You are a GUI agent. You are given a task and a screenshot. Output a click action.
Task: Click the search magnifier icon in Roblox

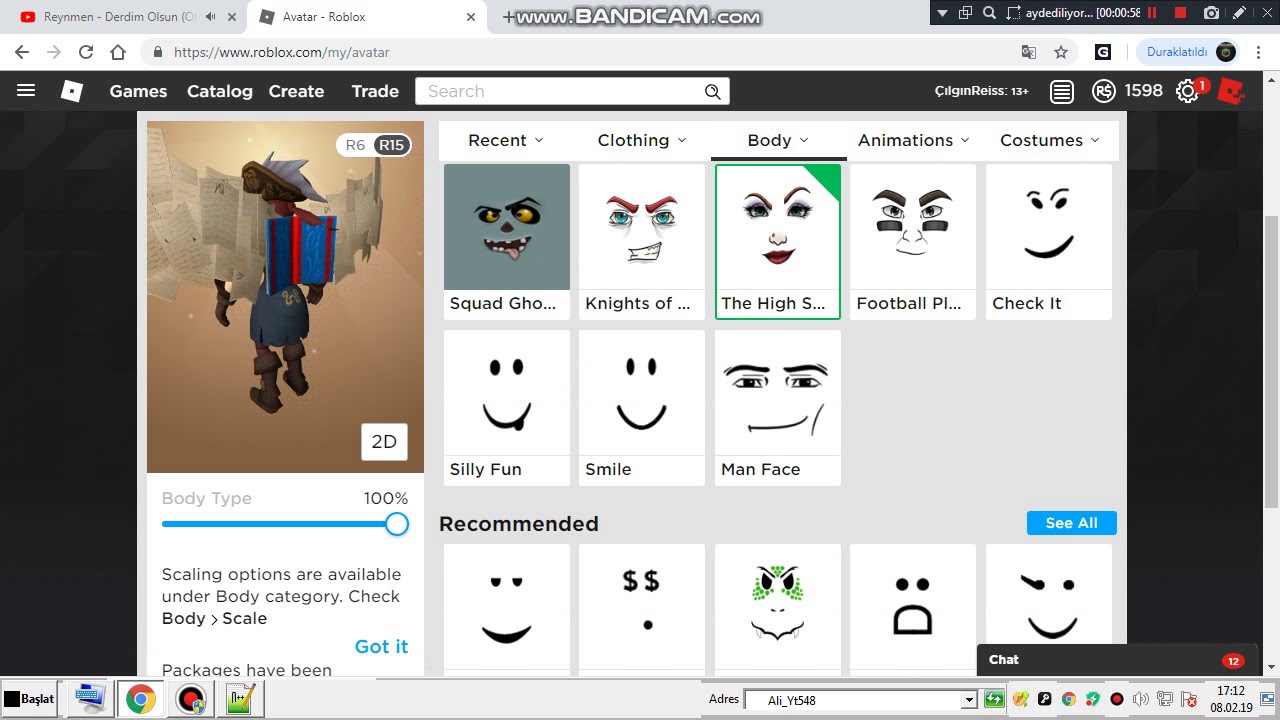coord(713,91)
